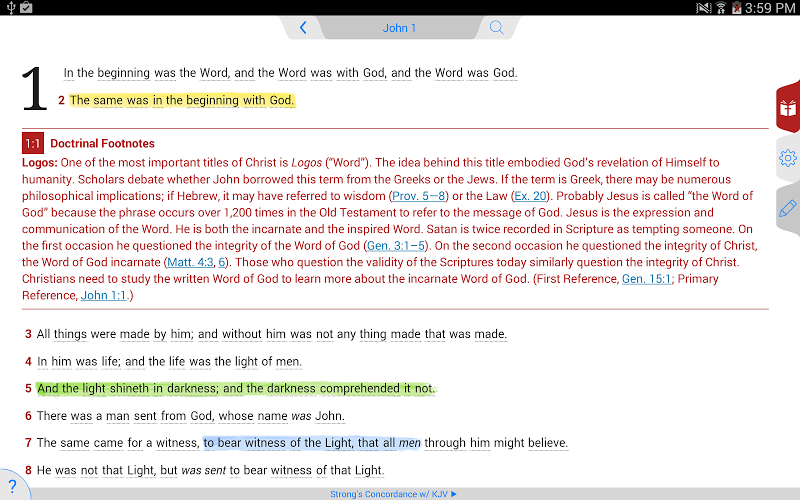Tap green highlighted verse 5 text
This screenshot has width=800, height=500.
tap(236, 389)
